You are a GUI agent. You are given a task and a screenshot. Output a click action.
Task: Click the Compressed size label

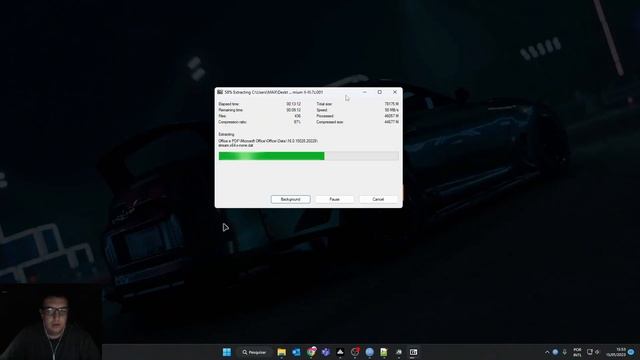[x=330, y=122]
